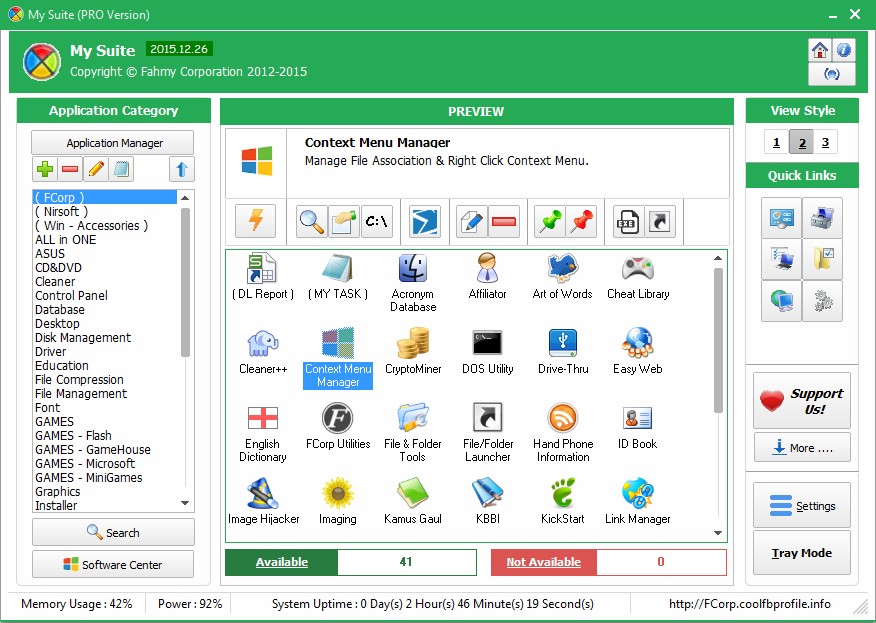The image size is (876, 623).
Task: Select File Compression category
Action: [x=105, y=379]
